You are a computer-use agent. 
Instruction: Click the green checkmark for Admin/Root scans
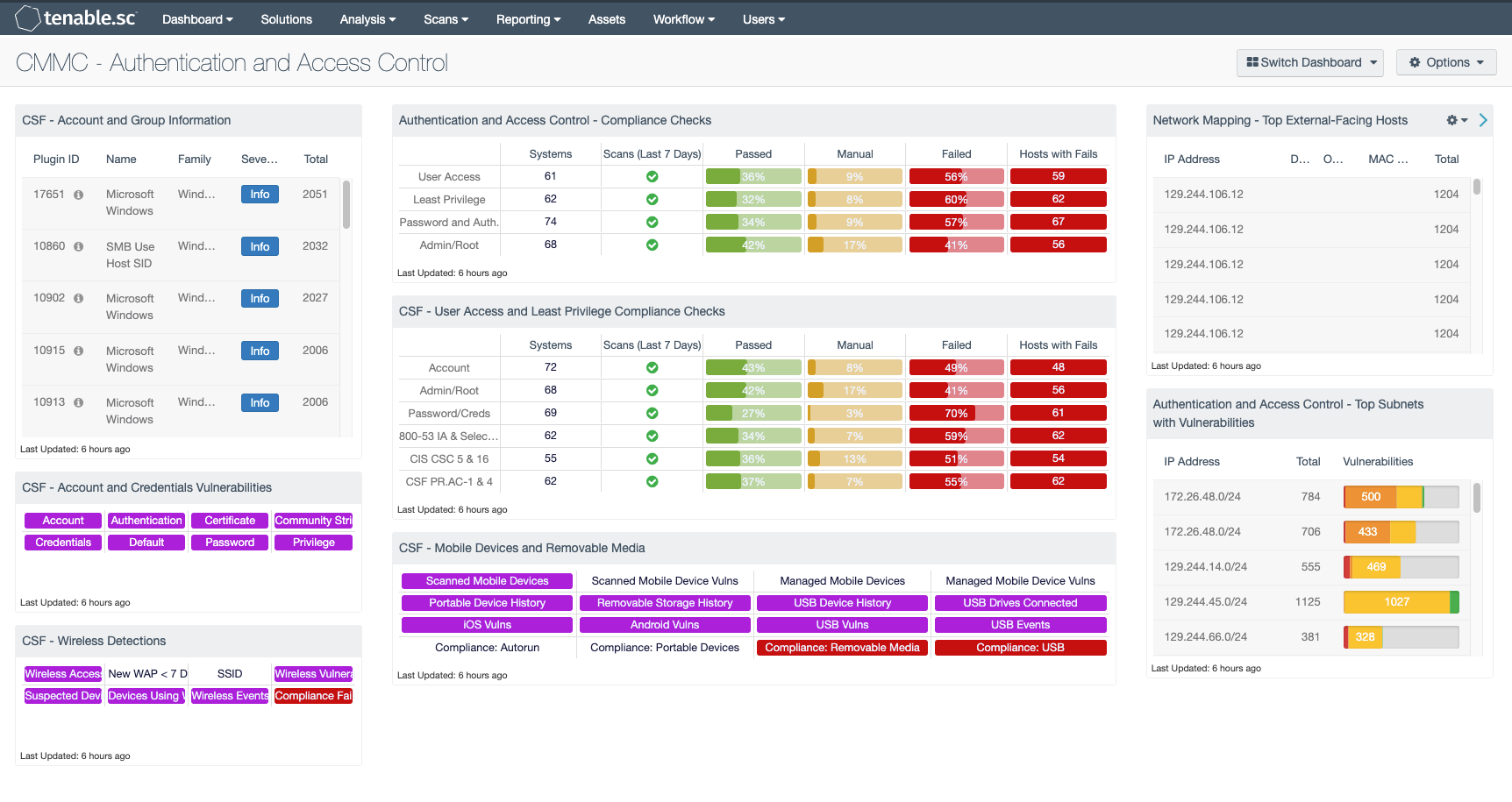(652, 245)
